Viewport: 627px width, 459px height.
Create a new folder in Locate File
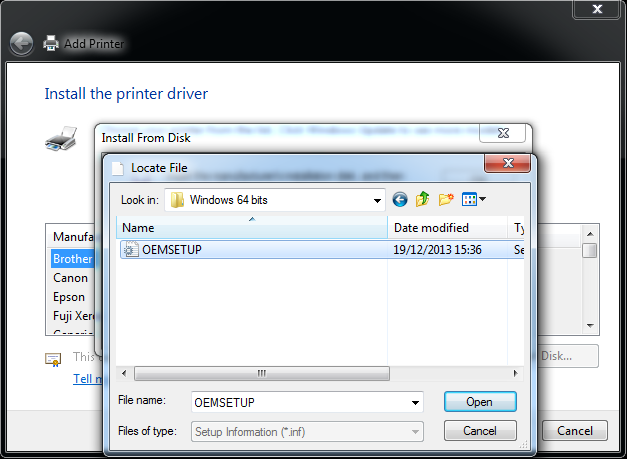446,199
